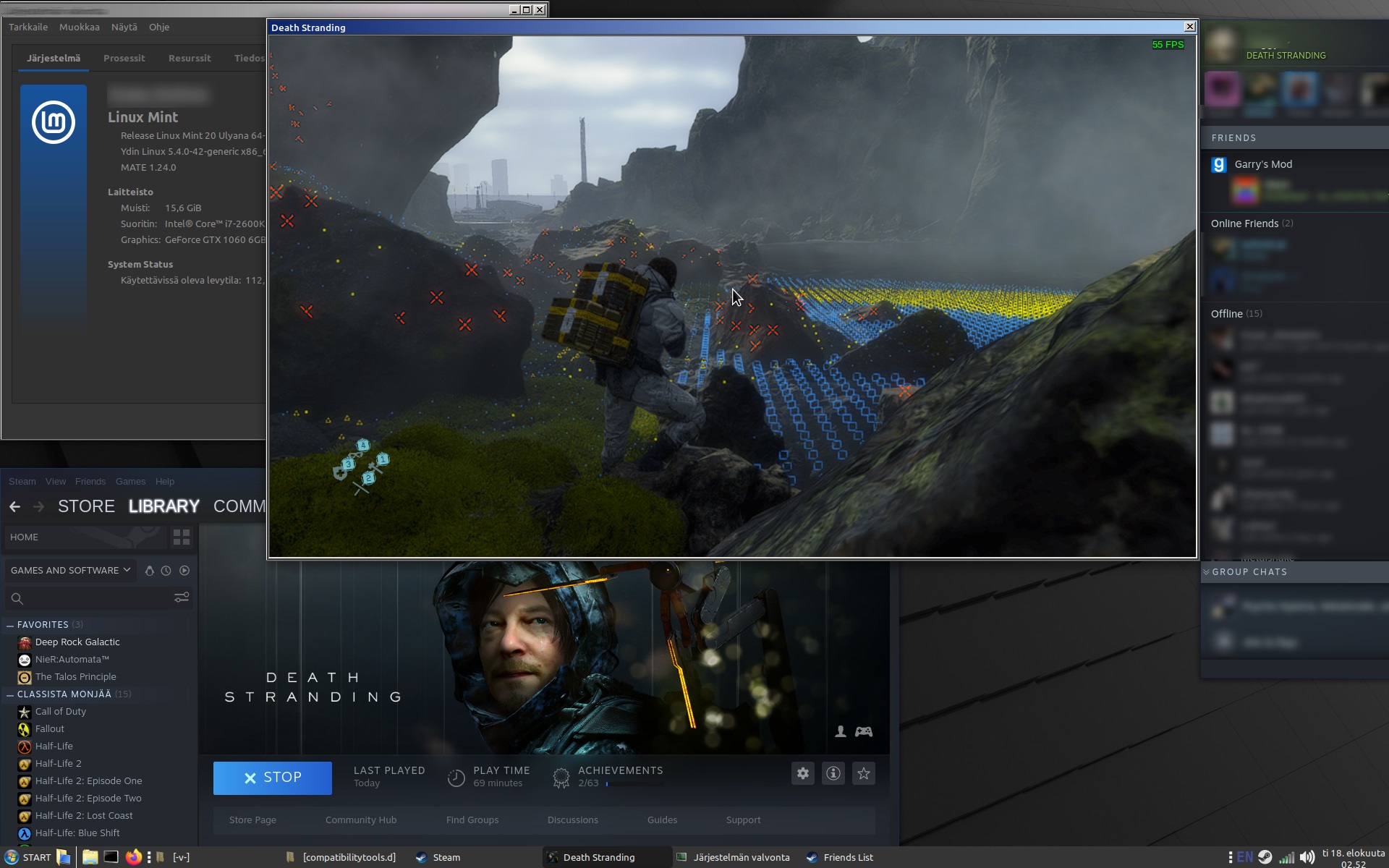Switch to Resurssit tab
Screen dimensions: 1389x868
[x=190, y=58]
